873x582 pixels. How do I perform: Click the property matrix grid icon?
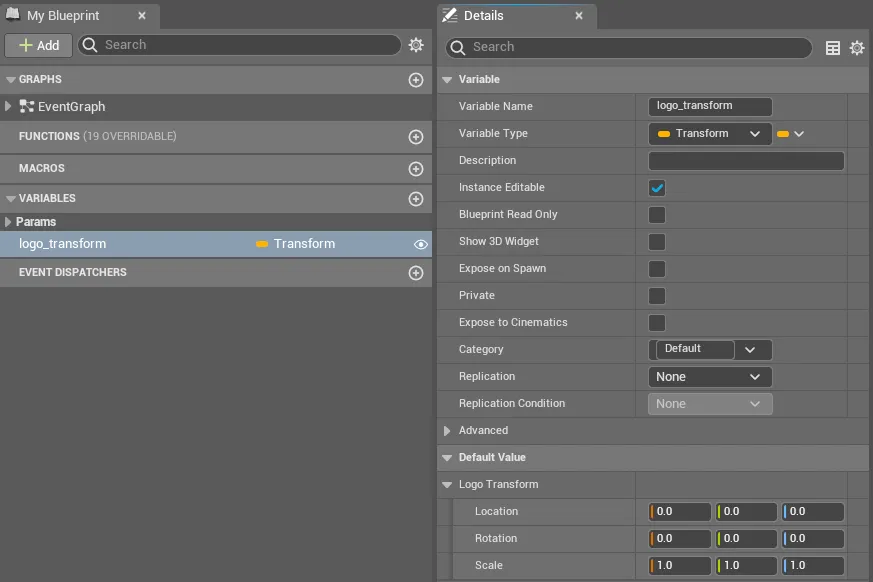tap(832, 48)
